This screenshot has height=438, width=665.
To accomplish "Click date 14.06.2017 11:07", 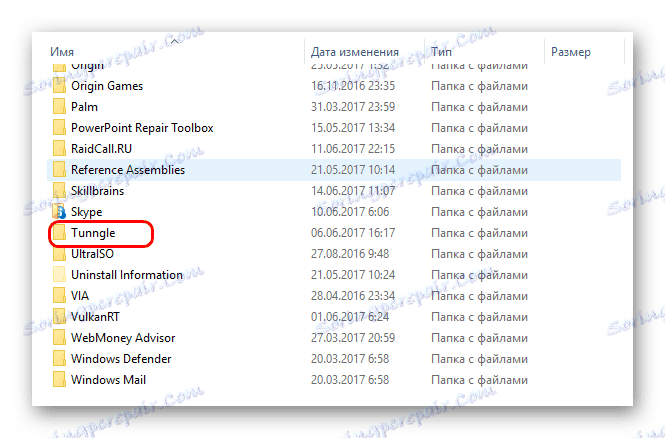I will [x=353, y=191].
